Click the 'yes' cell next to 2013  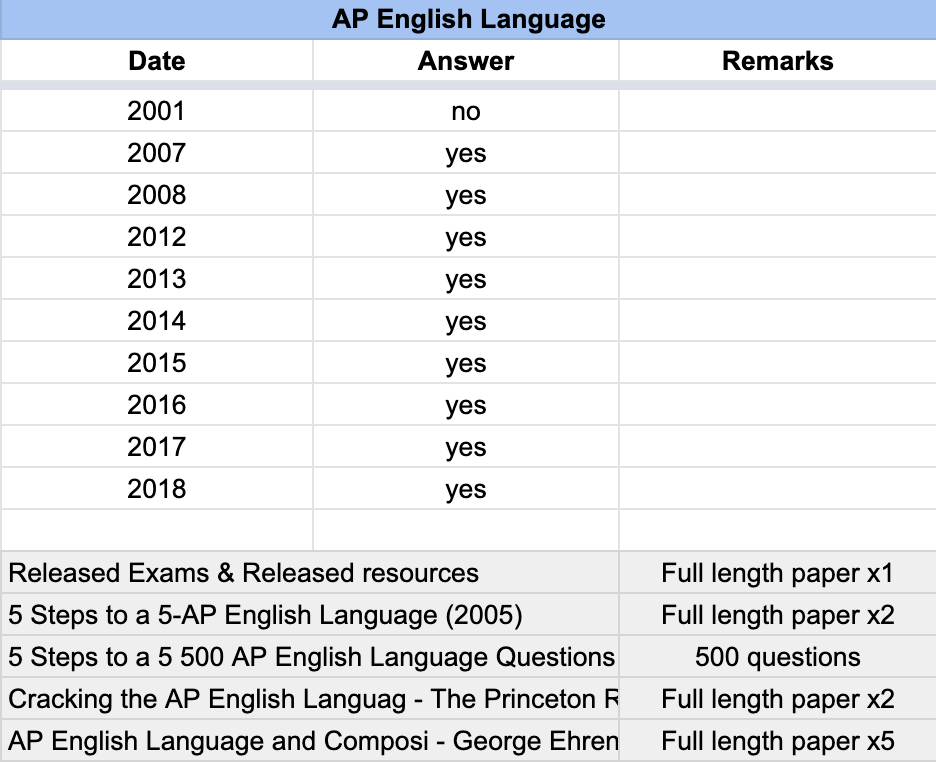tap(465, 279)
